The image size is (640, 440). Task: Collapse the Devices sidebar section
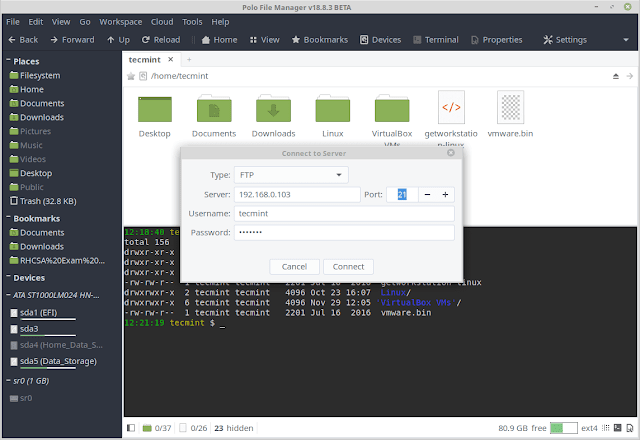coord(8,277)
